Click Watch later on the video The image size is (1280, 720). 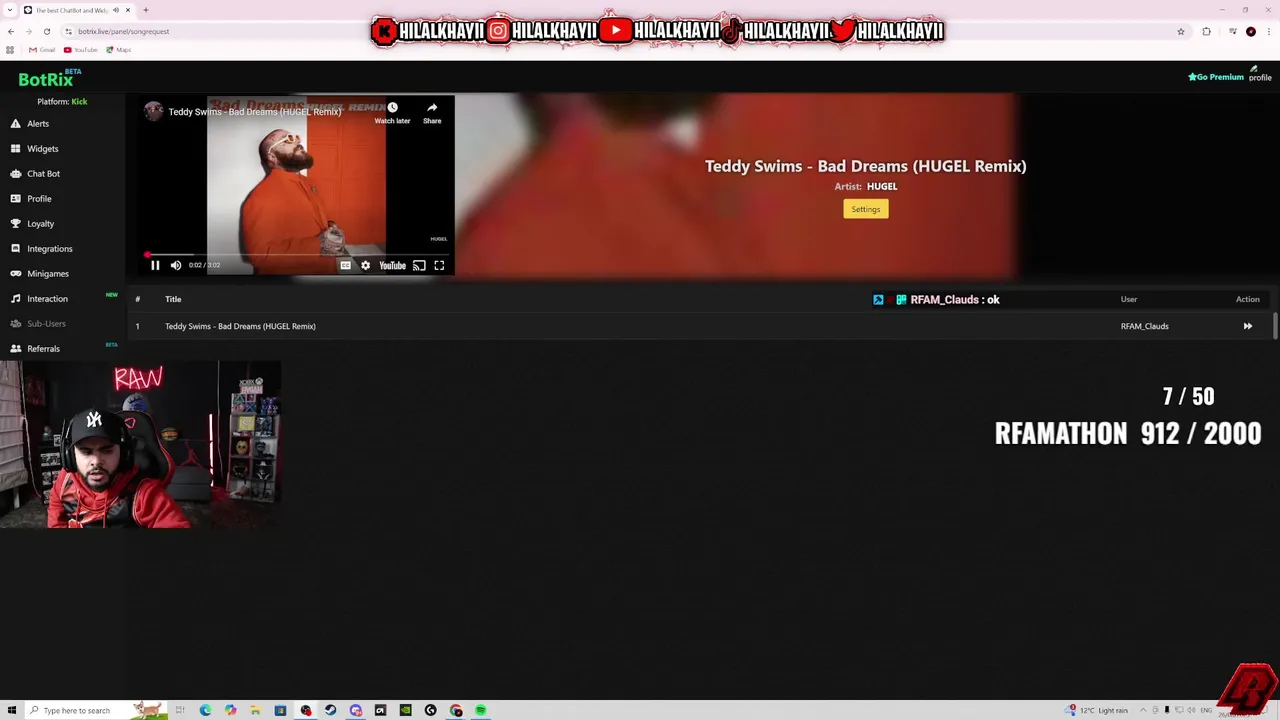click(392, 112)
